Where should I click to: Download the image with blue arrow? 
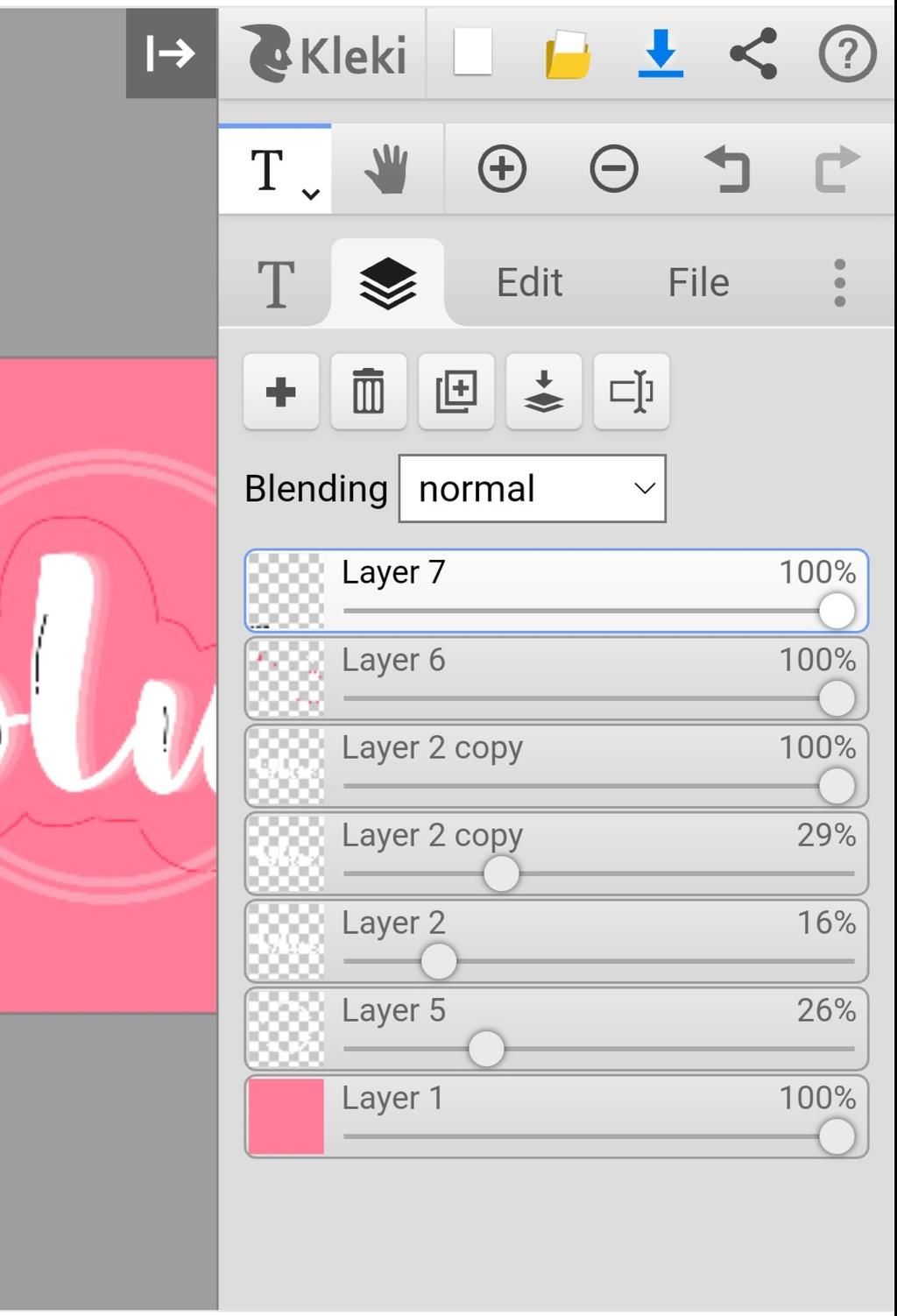[x=660, y=53]
